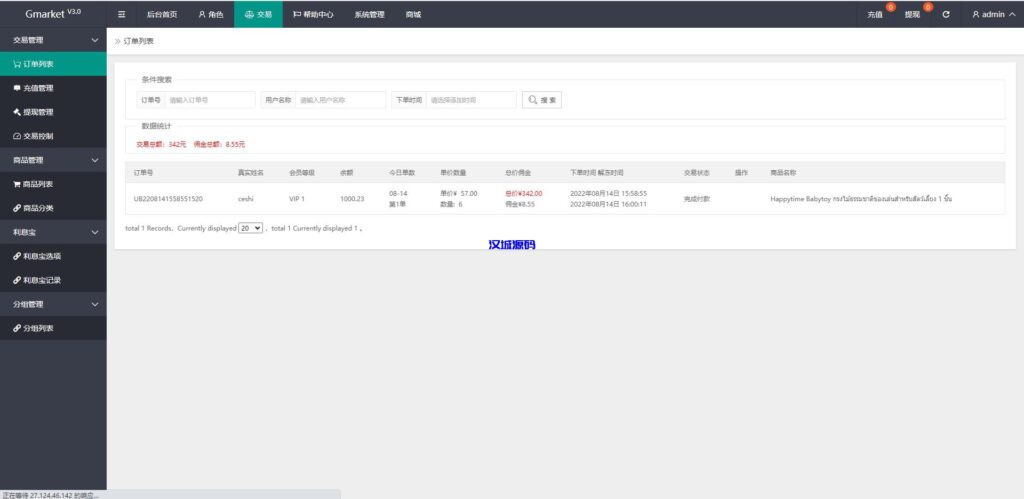
Task: Switch to the 后台首页 top menu
Action: [x=161, y=15]
